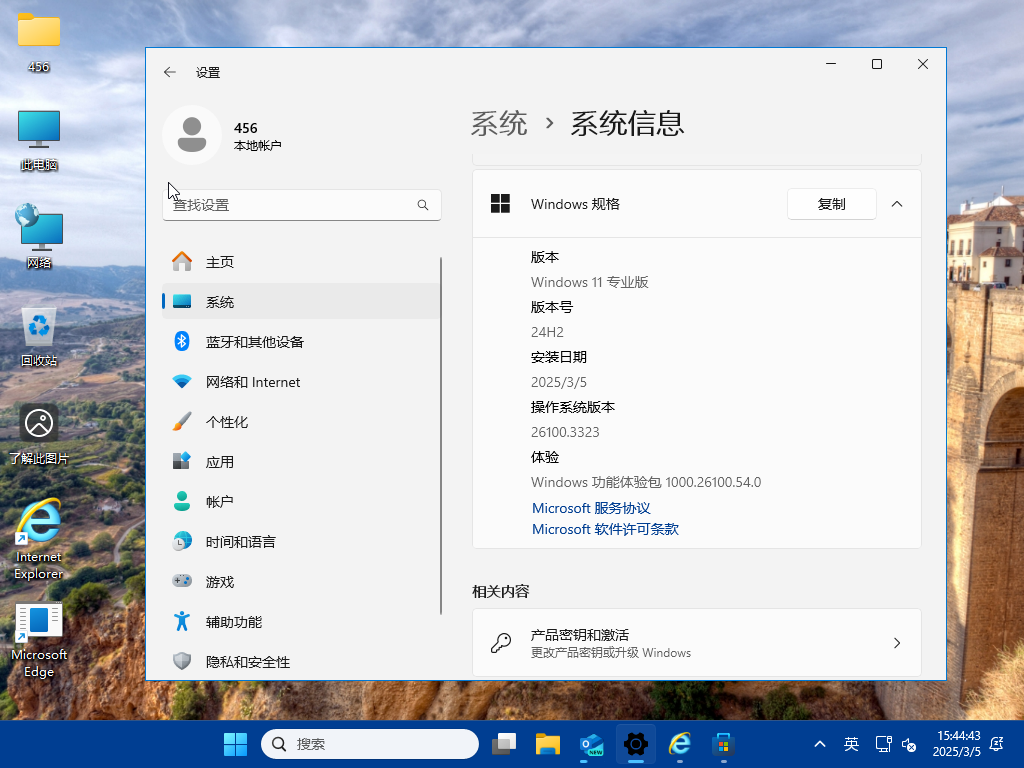
Task: Click the 相关内容 section heading
Action: pyautogui.click(x=501, y=592)
